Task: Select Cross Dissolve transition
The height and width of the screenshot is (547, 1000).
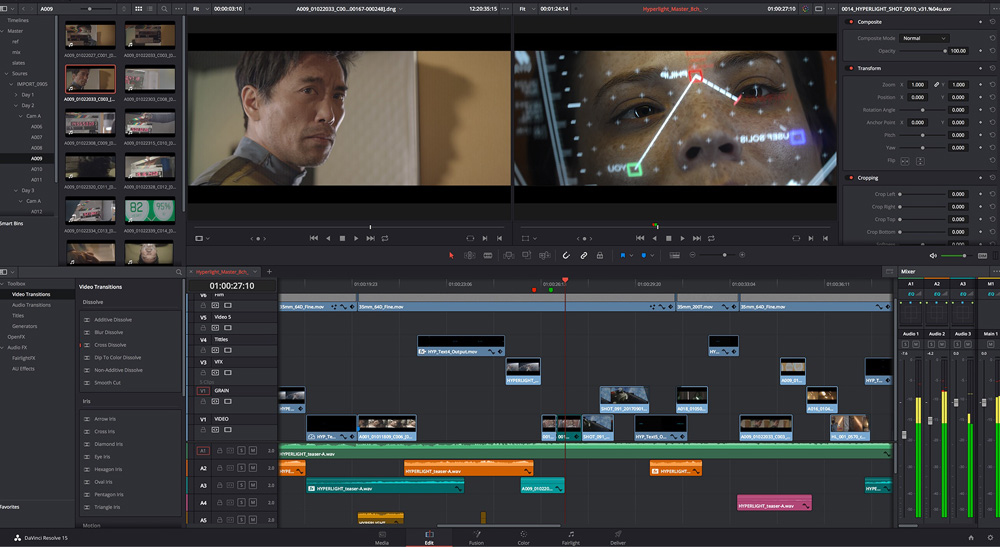Action: coord(110,345)
